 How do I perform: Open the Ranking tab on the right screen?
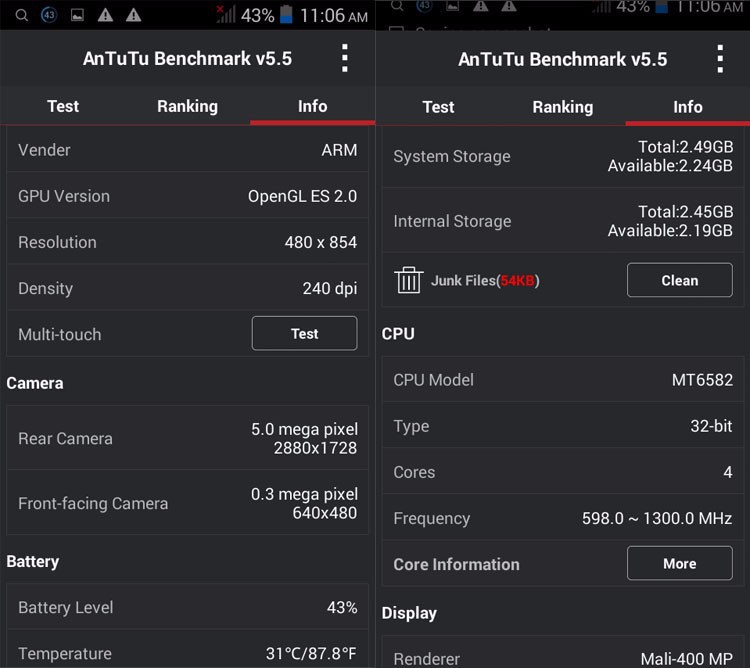click(x=562, y=107)
